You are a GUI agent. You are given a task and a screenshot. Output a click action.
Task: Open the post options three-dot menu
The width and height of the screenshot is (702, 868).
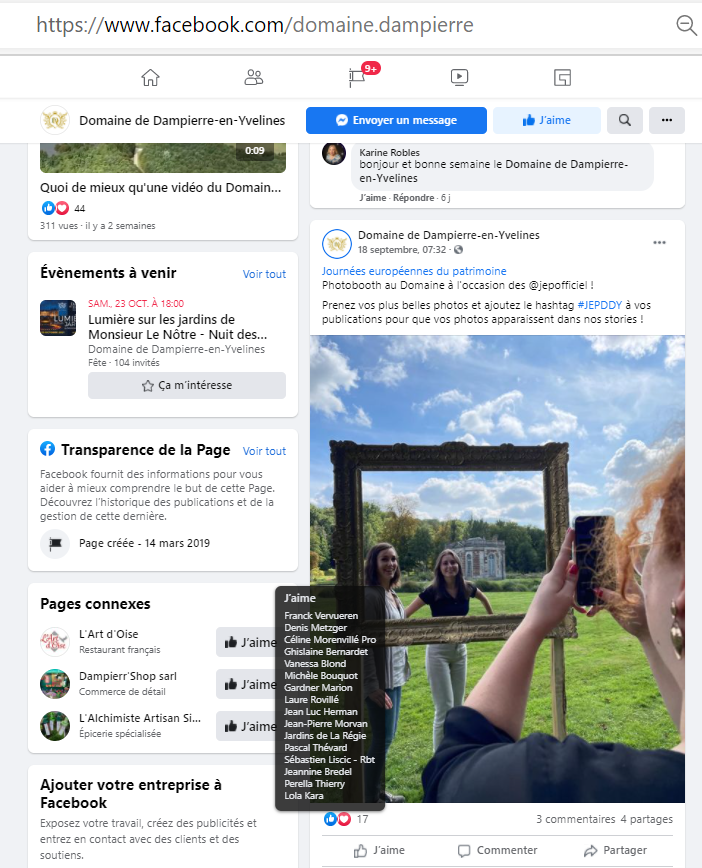659,242
